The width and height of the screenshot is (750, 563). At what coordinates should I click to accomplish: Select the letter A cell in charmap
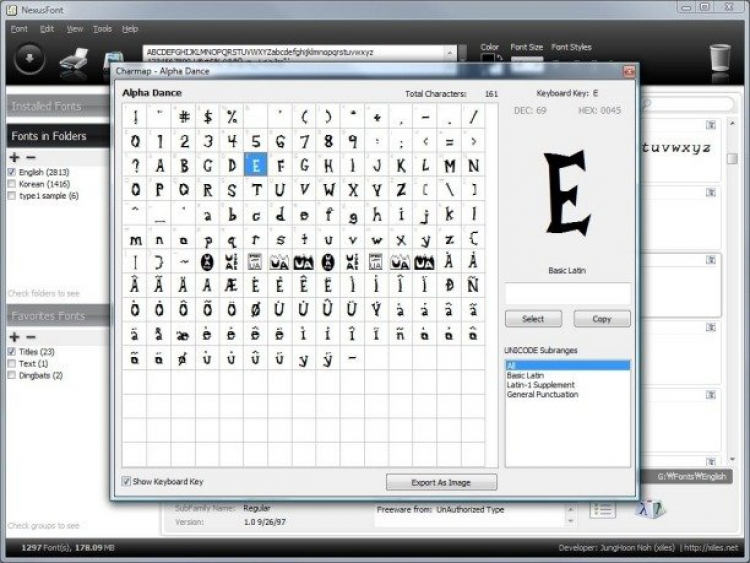[x=159, y=166]
